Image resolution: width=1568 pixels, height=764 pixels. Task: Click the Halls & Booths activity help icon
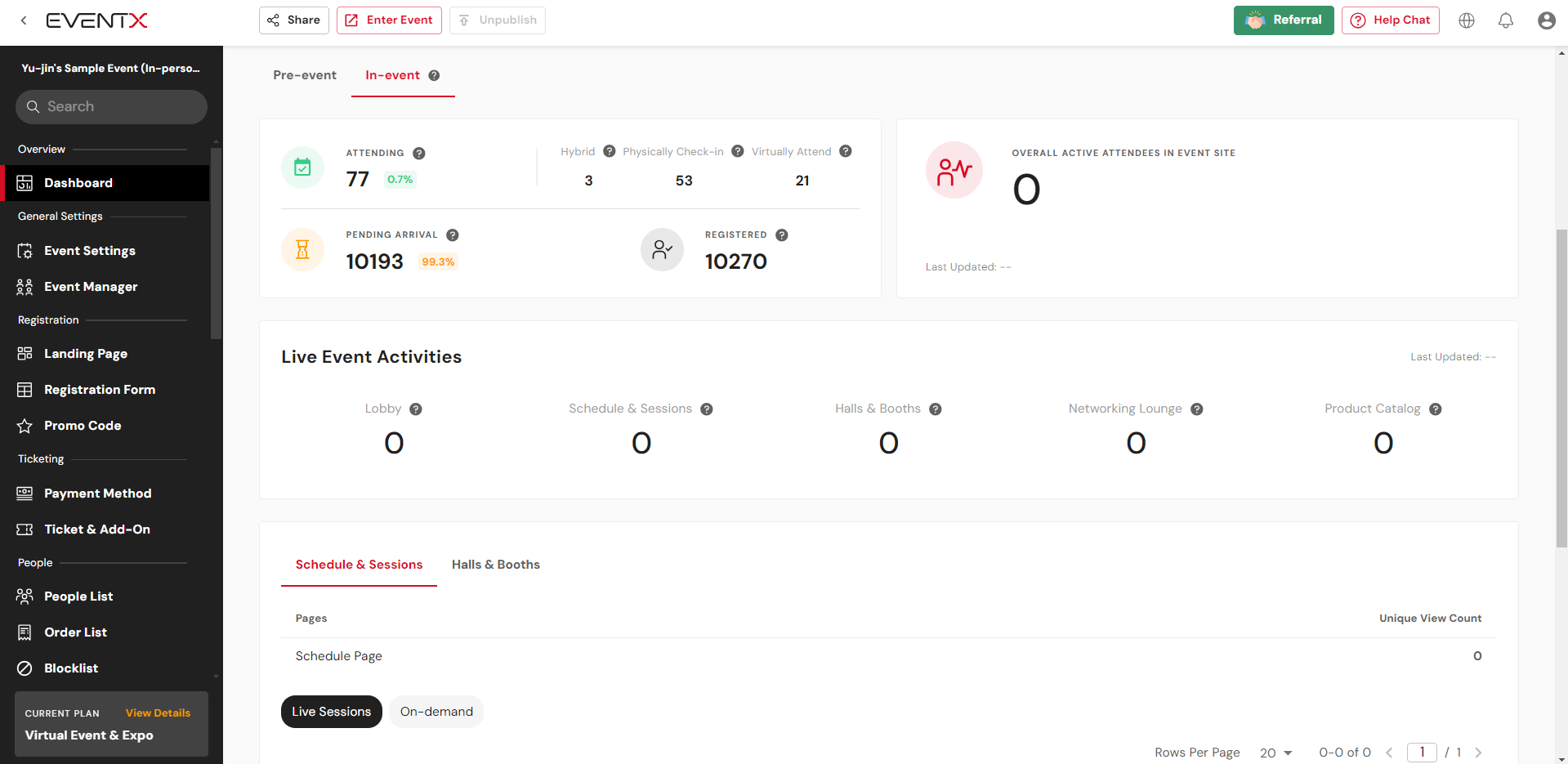click(x=936, y=409)
